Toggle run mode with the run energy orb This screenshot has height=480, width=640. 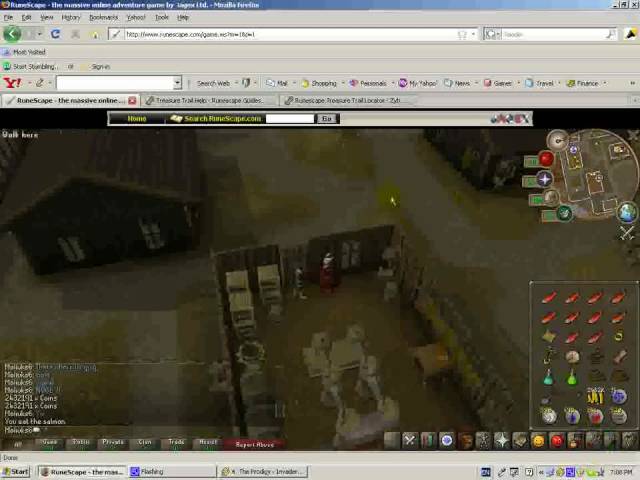[551, 198]
